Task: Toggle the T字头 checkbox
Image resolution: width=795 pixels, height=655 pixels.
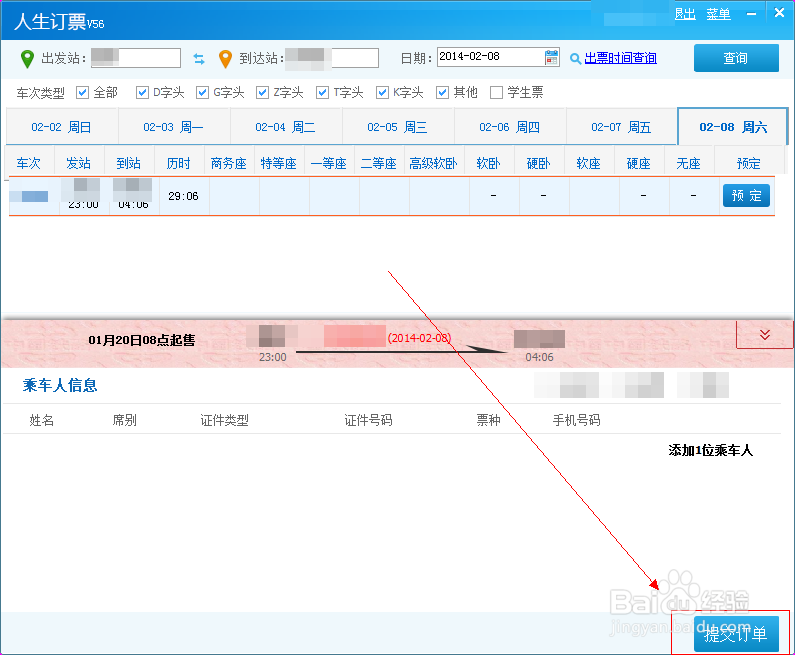Action: click(322, 92)
